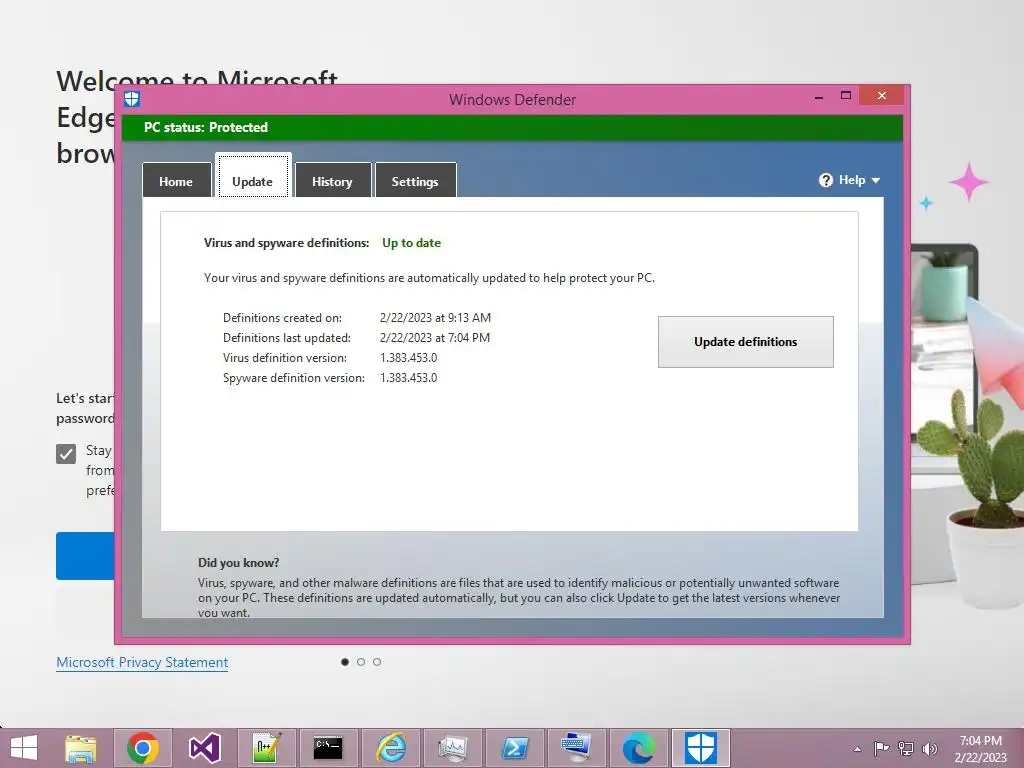Click the virus definition version 1.383.453.0
This screenshot has height=768, width=1024.
(409, 358)
